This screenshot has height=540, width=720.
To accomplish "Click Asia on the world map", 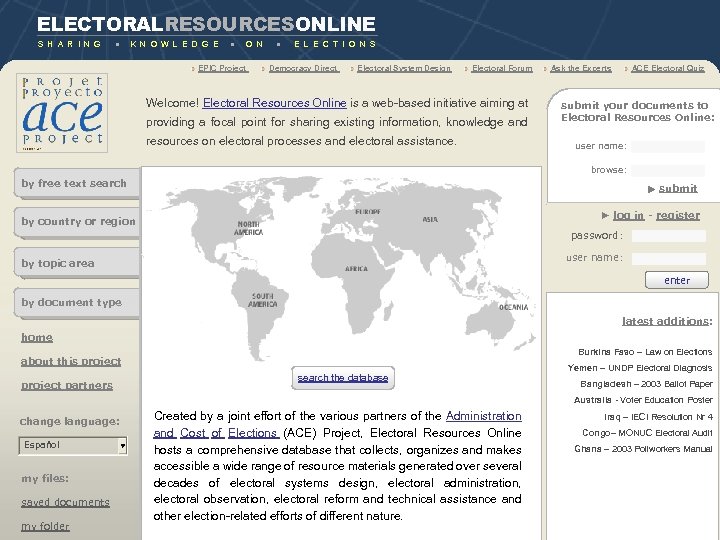I will (x=430, y=219).
